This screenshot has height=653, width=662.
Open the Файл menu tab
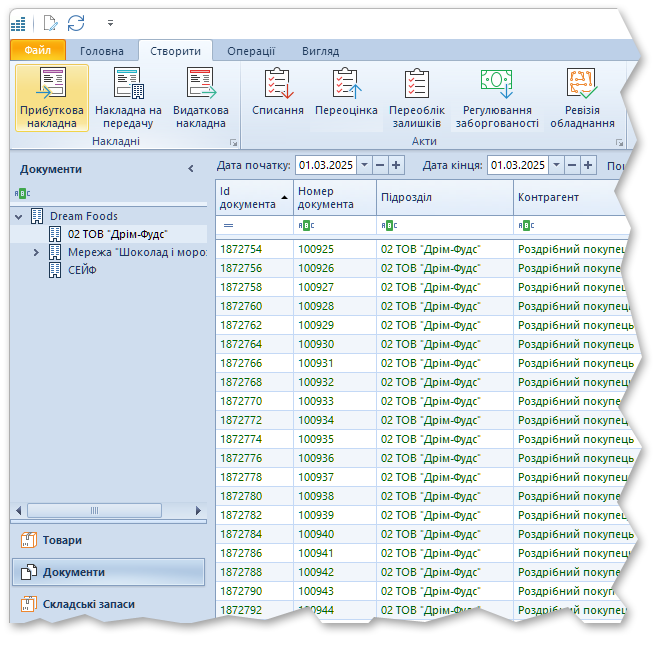pyautogui.click(x=38, y=51)
